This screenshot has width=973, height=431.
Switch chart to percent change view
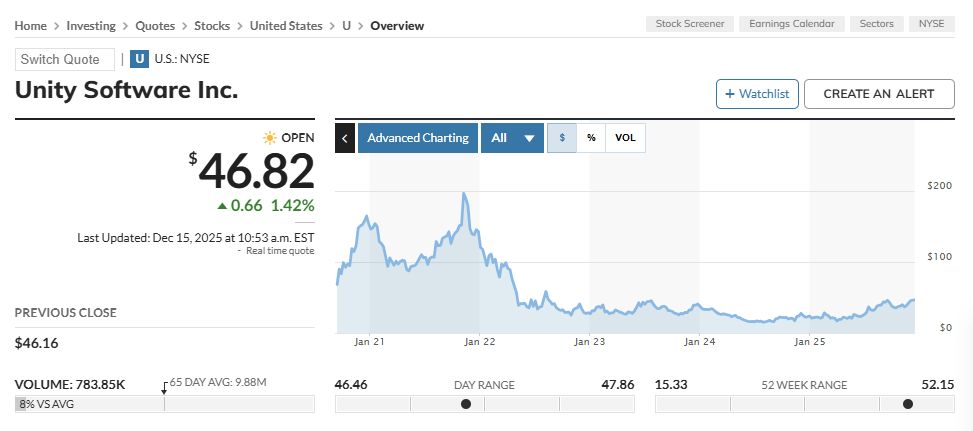(591, 138)
